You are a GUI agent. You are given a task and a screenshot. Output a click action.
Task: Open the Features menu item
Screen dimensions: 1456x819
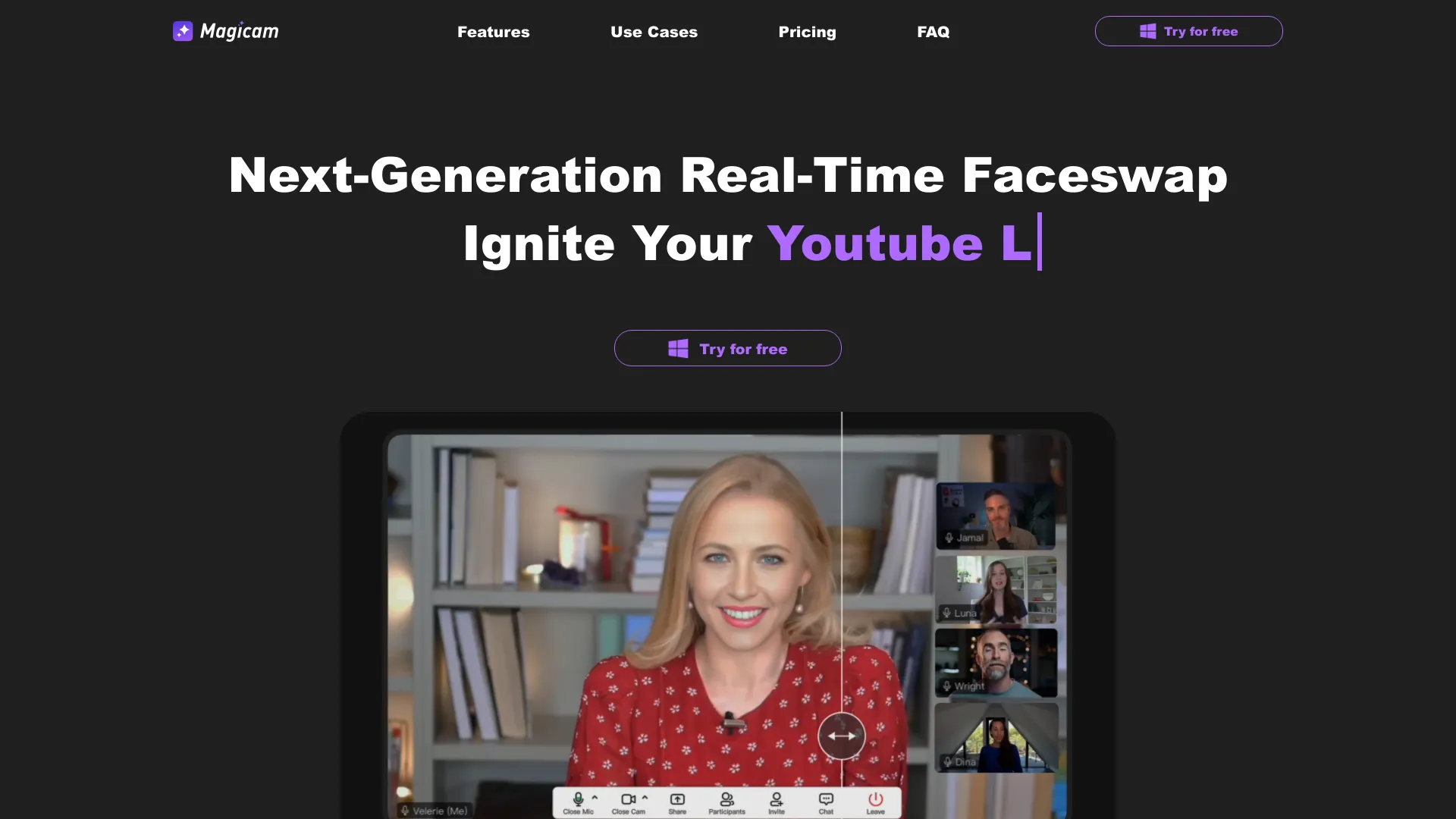tap(493, 32)
